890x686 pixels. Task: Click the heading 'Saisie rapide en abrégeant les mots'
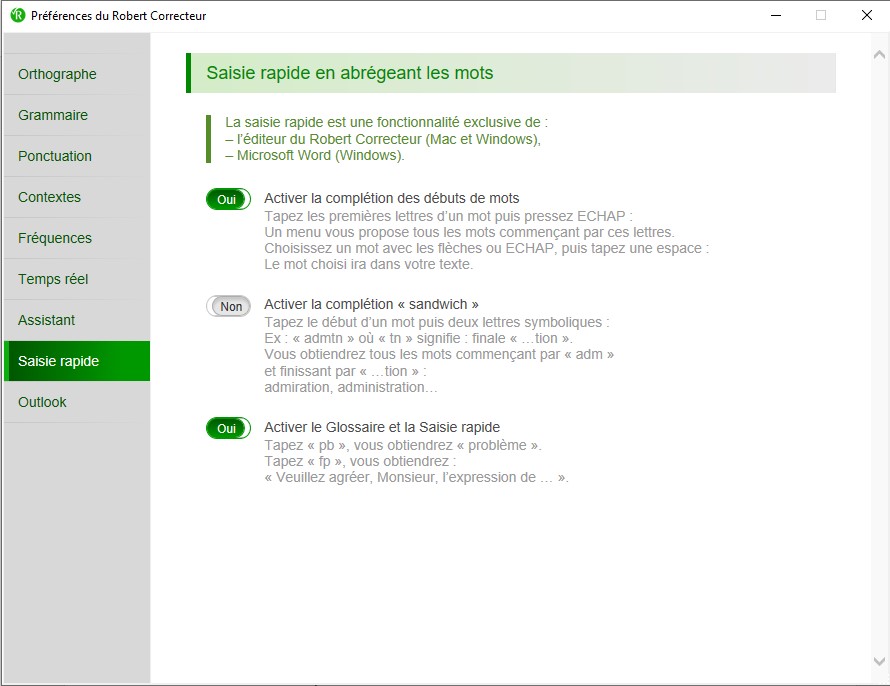[350, 73]
